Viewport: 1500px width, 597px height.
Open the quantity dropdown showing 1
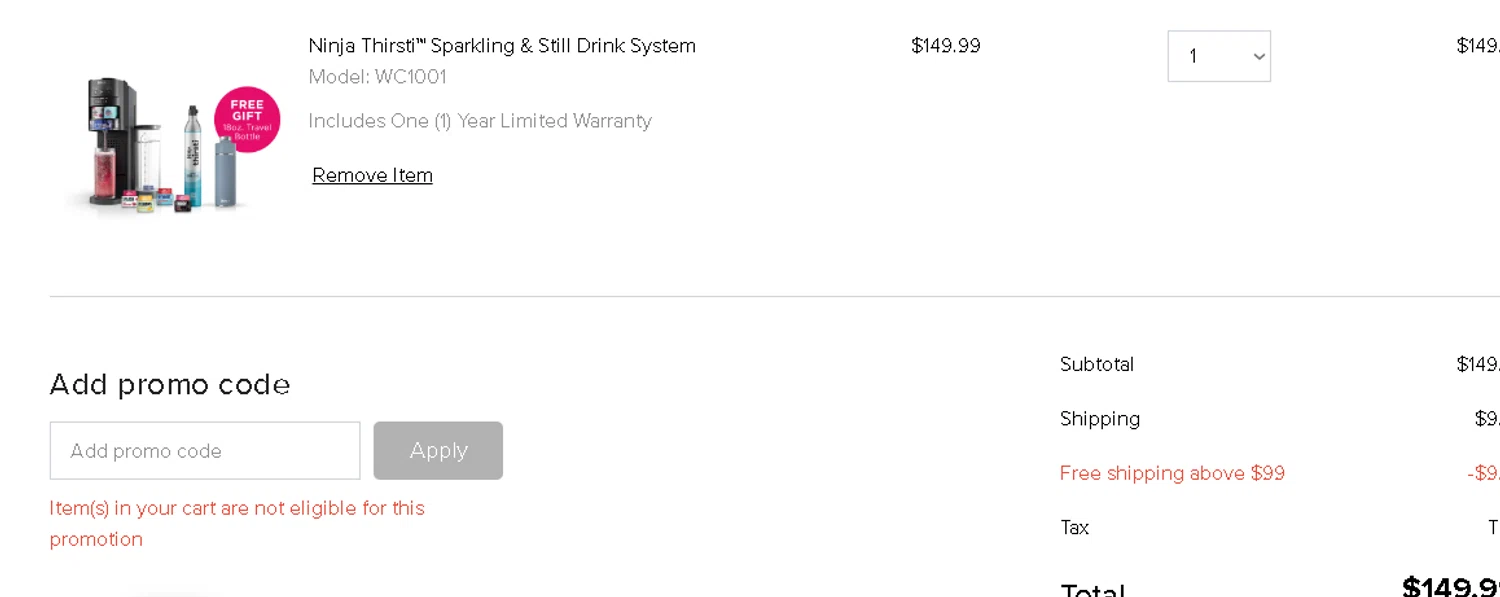point(1218,56)
